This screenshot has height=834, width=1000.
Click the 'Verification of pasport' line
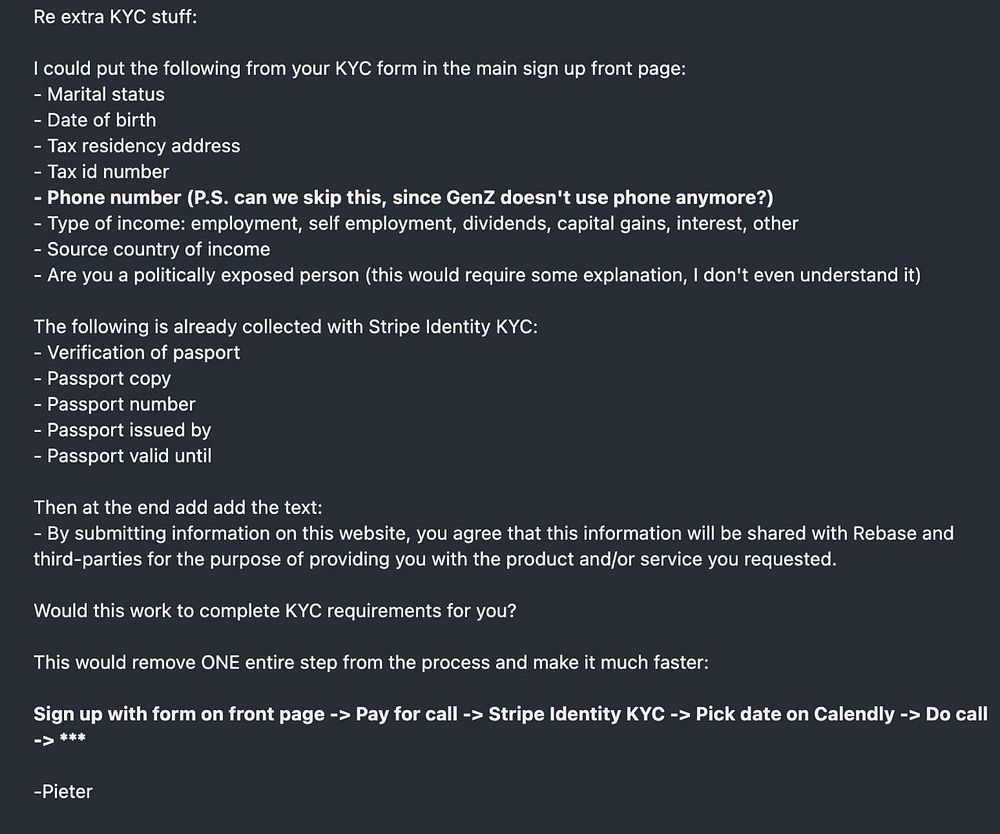[x=137, y=353]
